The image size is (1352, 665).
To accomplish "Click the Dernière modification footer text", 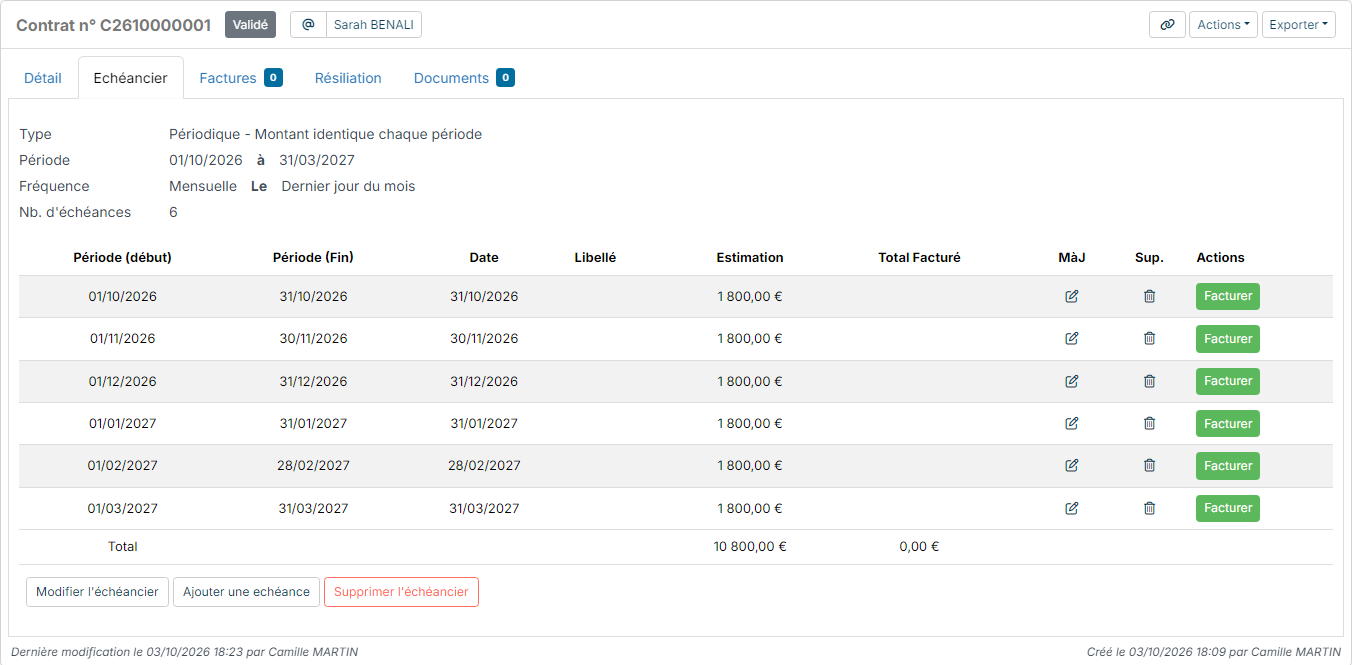I will pos(184,652).
